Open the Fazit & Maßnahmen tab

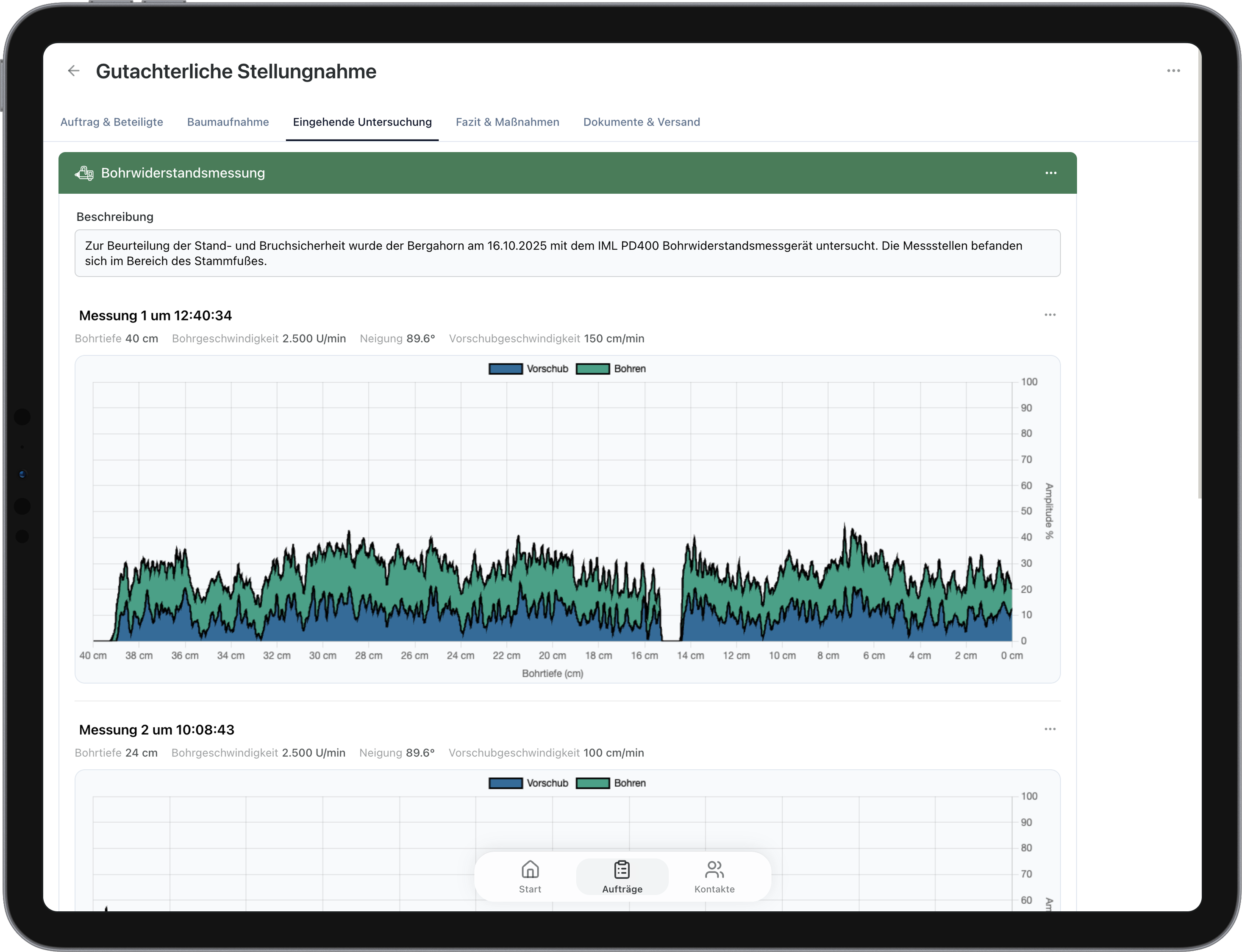coord(508,122)
